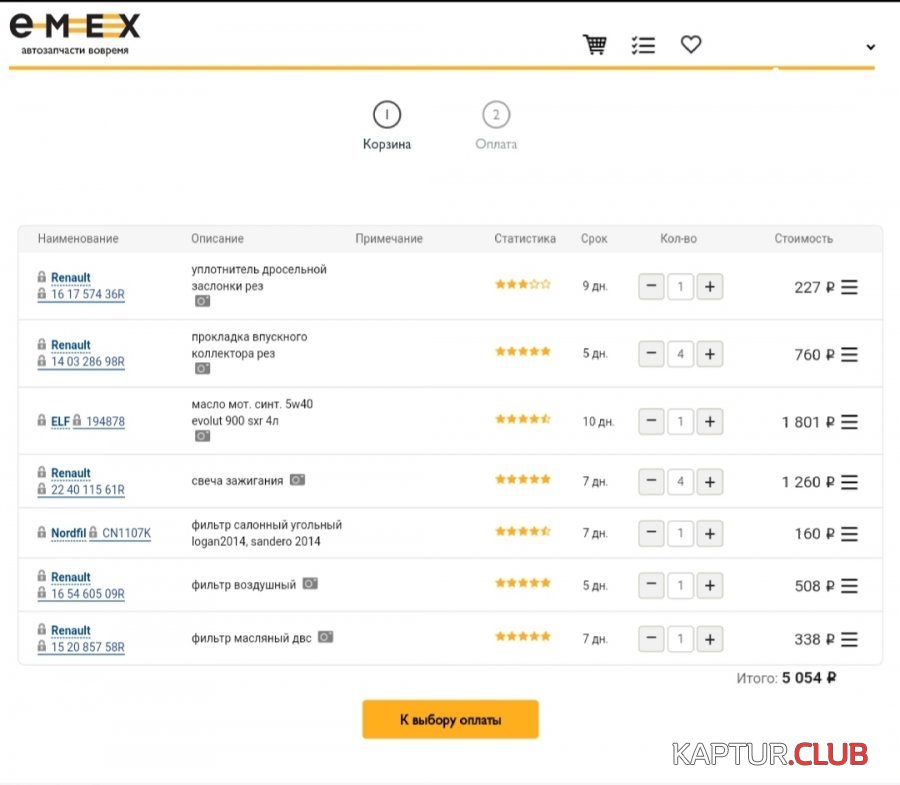The height and width of the screenshot is (785, 900).
Task: Click camera icon for свеча зажигания
Action: (297, 480)
